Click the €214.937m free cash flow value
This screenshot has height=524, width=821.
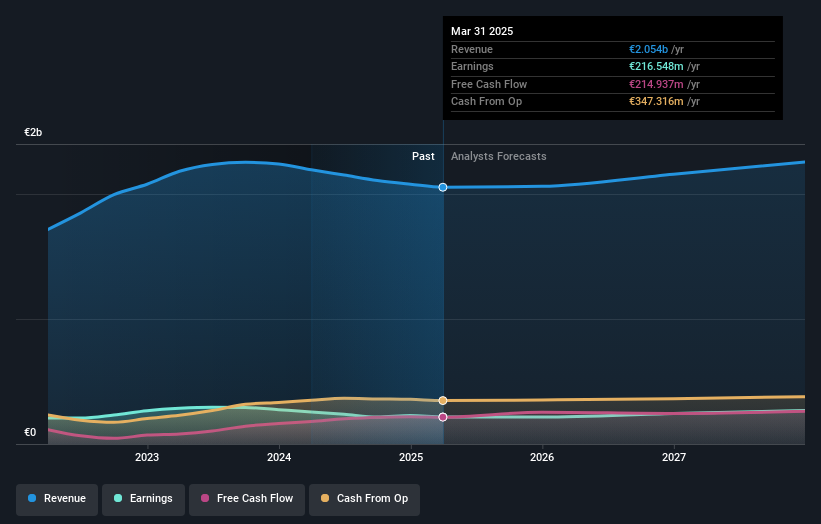[x=656, y=84]
